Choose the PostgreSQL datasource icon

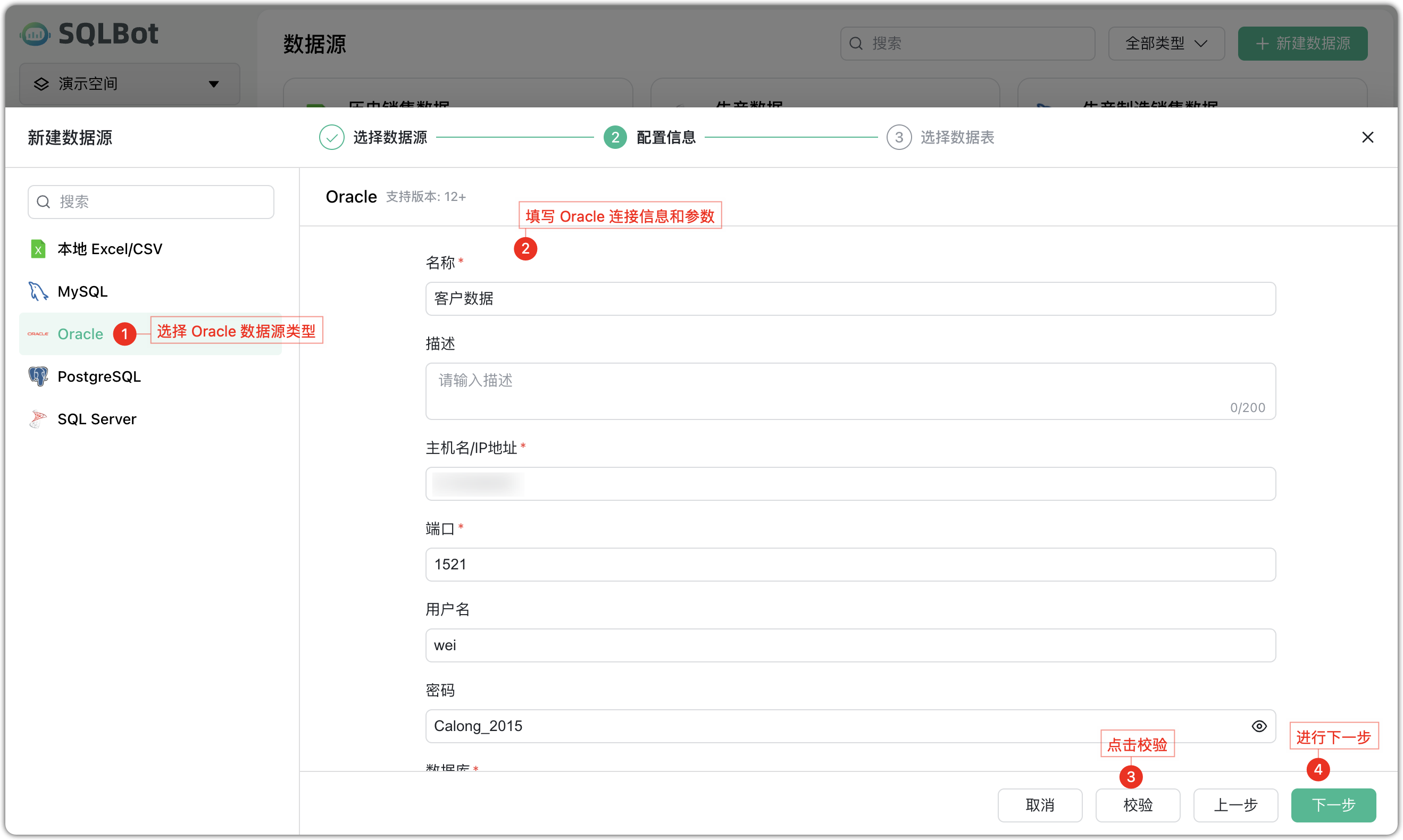37,376
